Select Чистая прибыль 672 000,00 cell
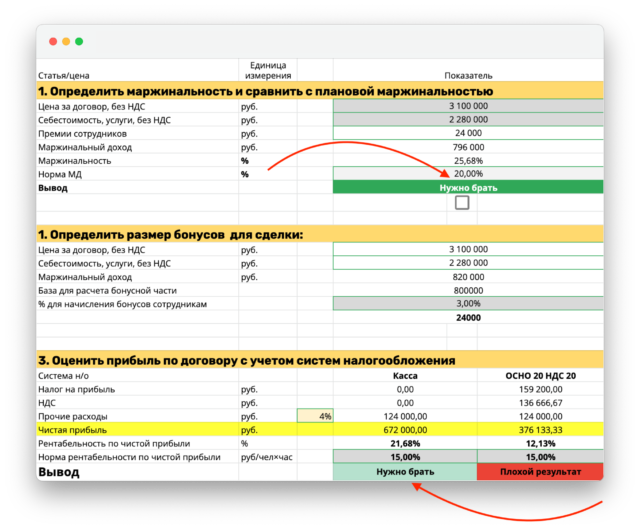The width and height of the screenshot is (640, 529). (x=405, y=430)
